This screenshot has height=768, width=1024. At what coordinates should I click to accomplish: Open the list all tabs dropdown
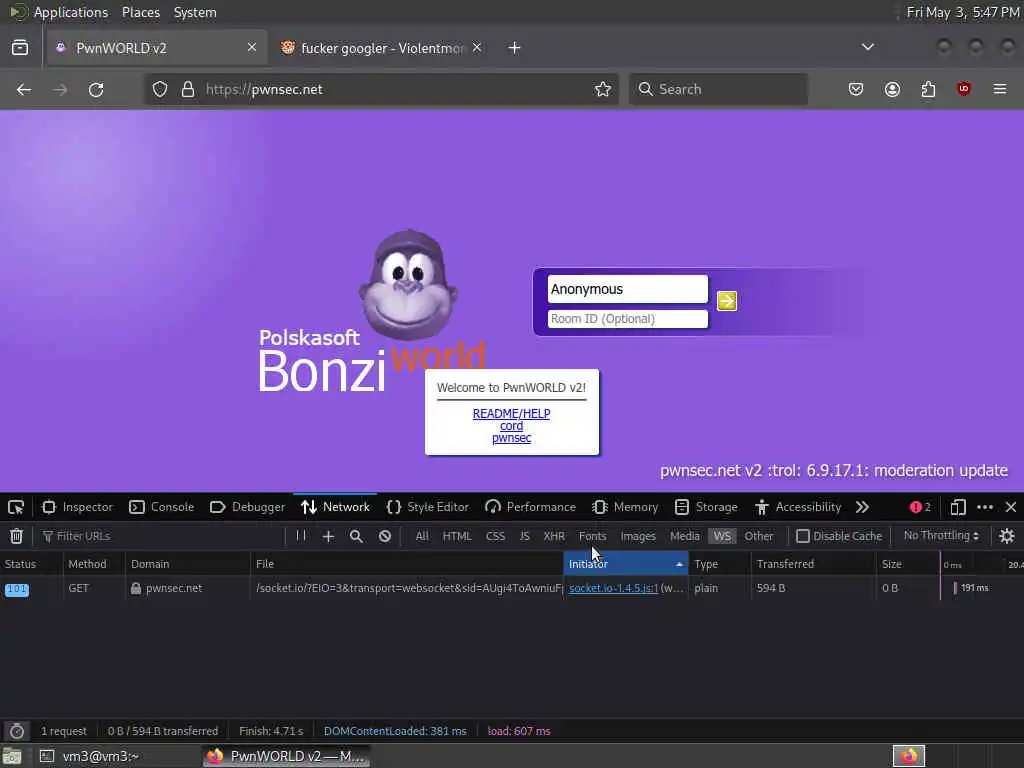tap(867, 47)
